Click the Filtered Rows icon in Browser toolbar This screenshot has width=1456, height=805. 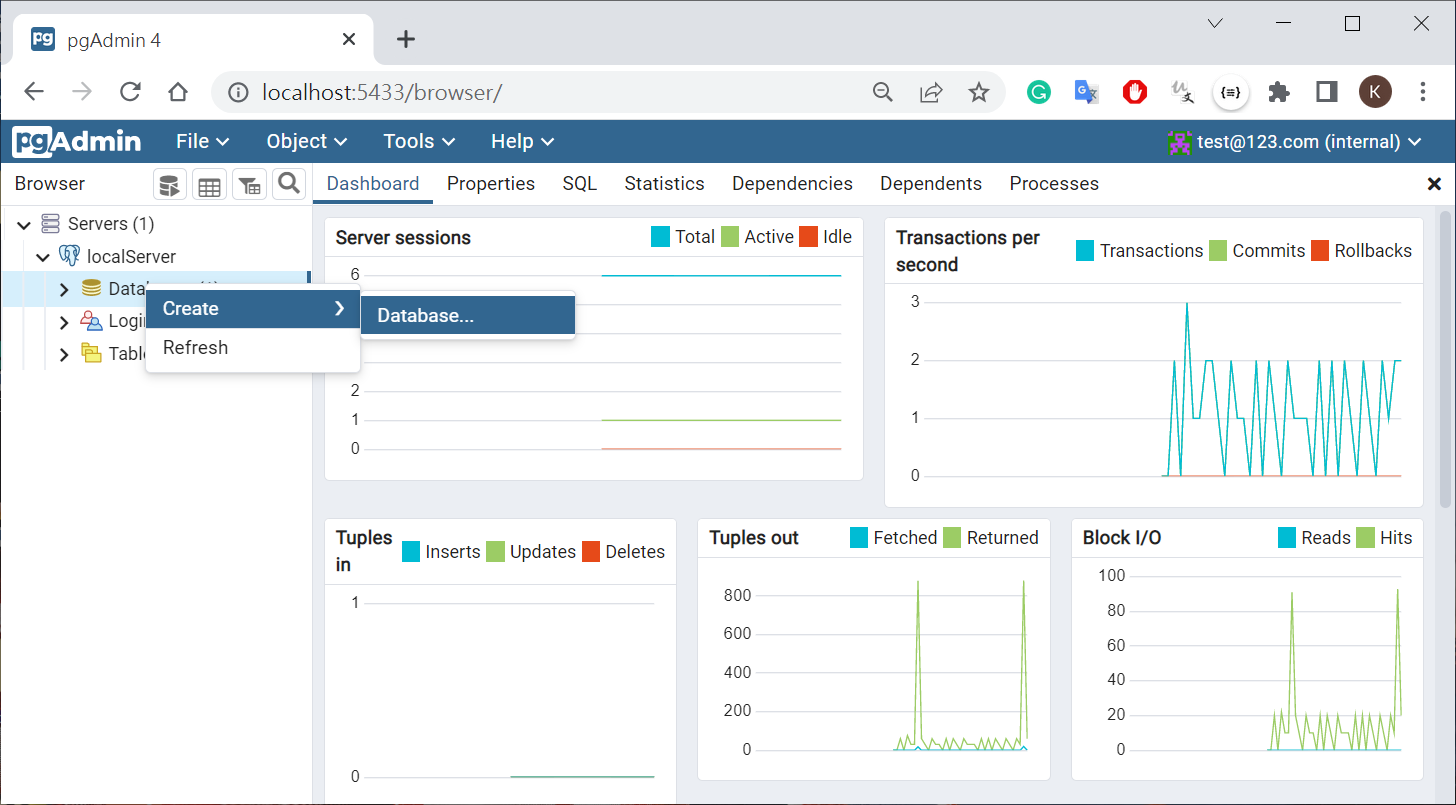(x=249, y=185)
